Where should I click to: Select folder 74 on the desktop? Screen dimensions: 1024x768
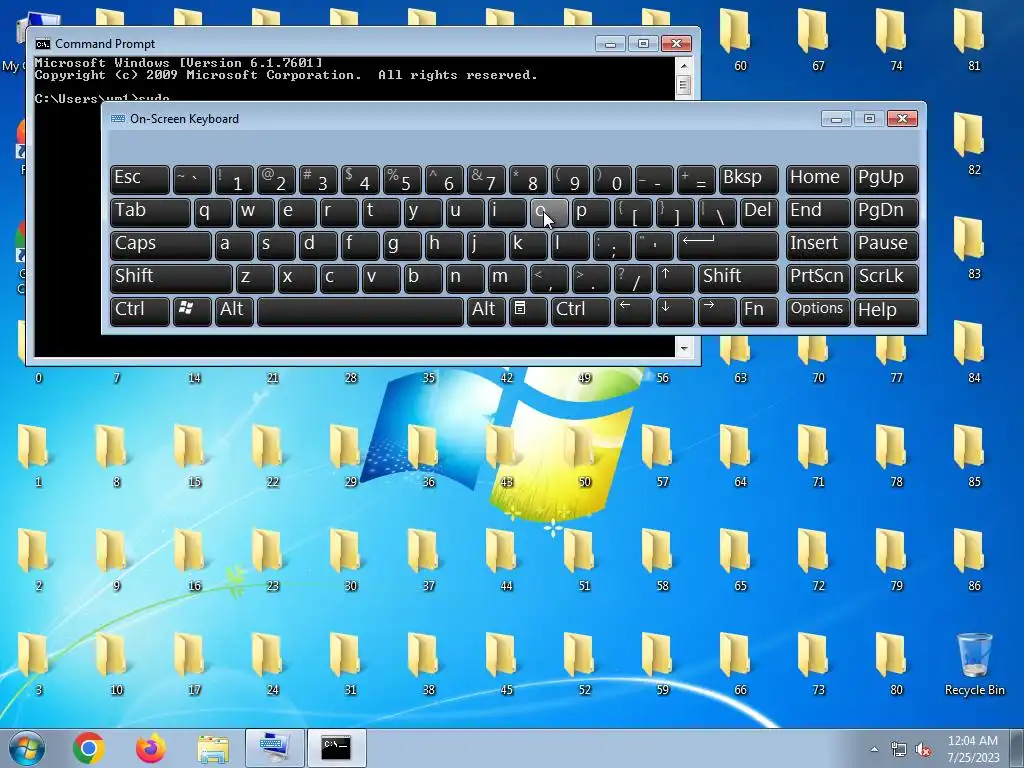point(891,38)
